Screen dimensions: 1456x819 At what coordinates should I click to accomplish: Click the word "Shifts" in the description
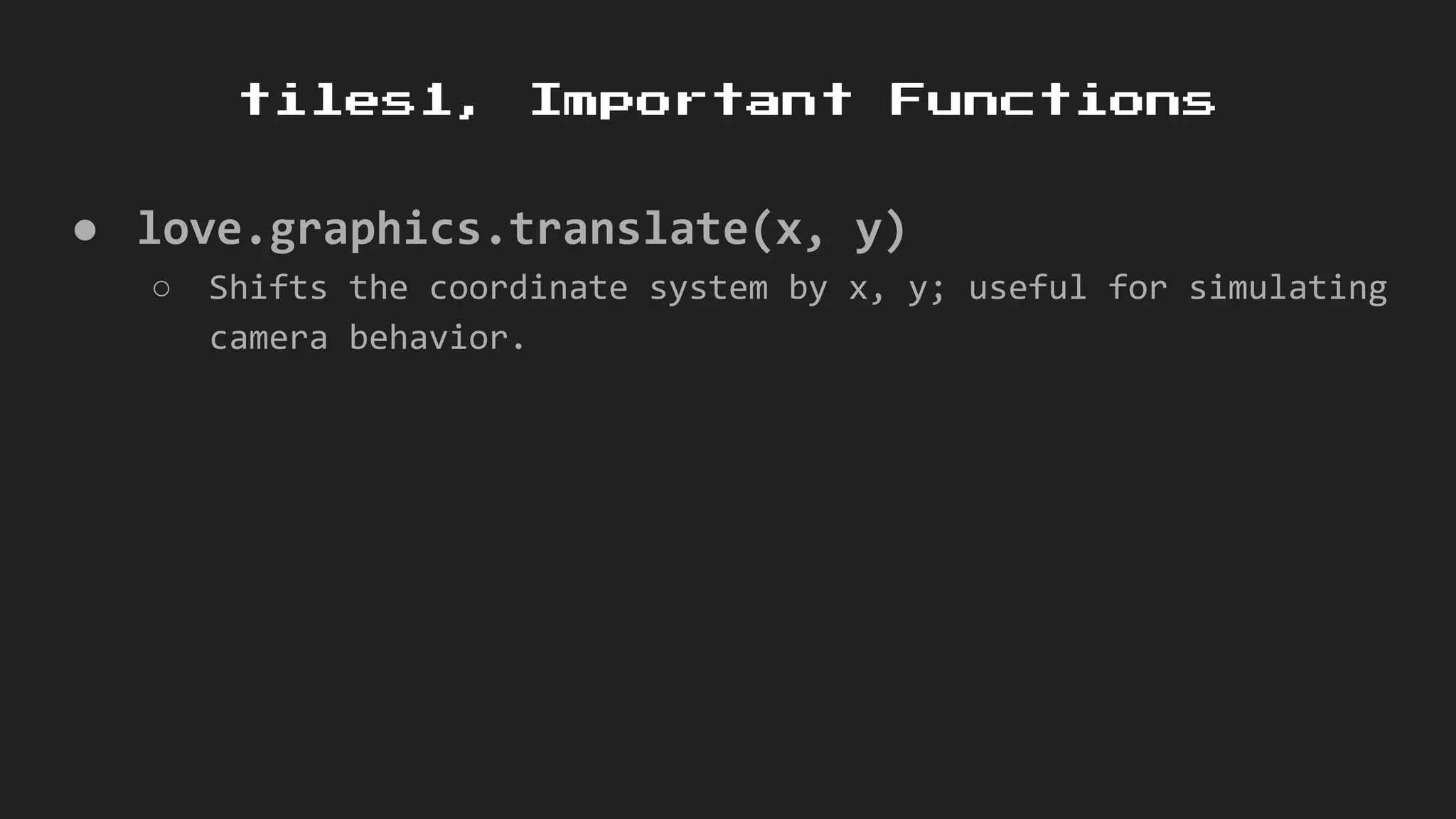[268, 288]
